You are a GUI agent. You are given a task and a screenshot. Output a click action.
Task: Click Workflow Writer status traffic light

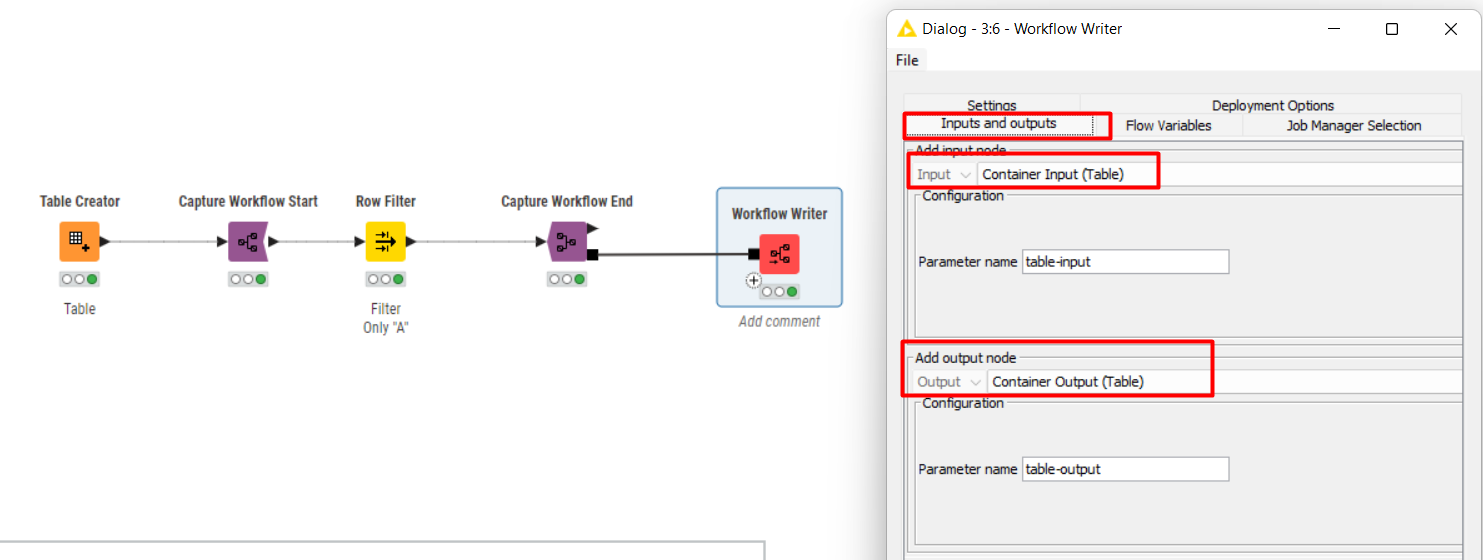coord(779,292)
